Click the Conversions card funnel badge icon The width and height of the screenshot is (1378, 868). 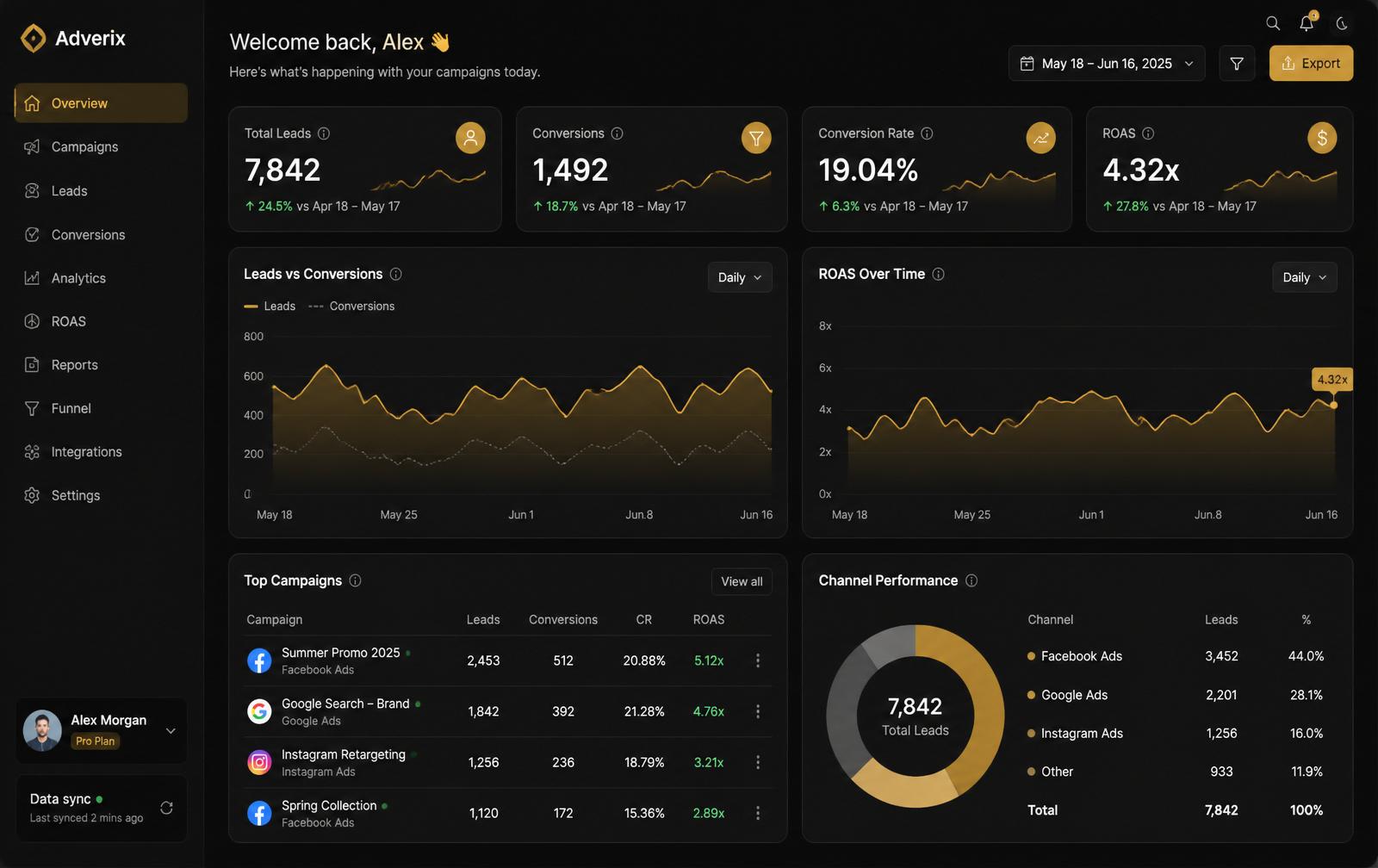[756, 138]
